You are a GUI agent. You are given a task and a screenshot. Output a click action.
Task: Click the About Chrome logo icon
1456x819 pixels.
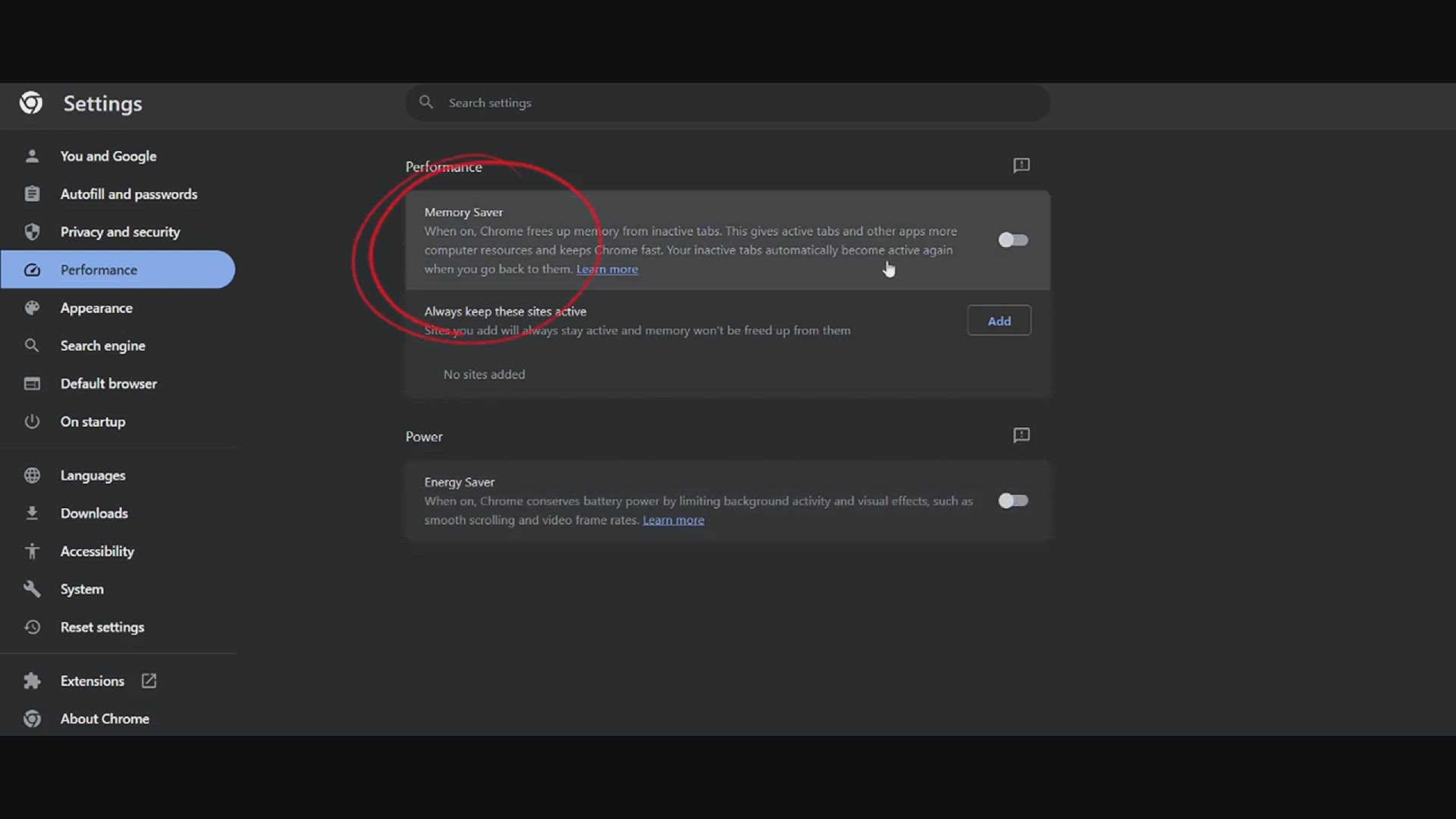pos(32,719)
